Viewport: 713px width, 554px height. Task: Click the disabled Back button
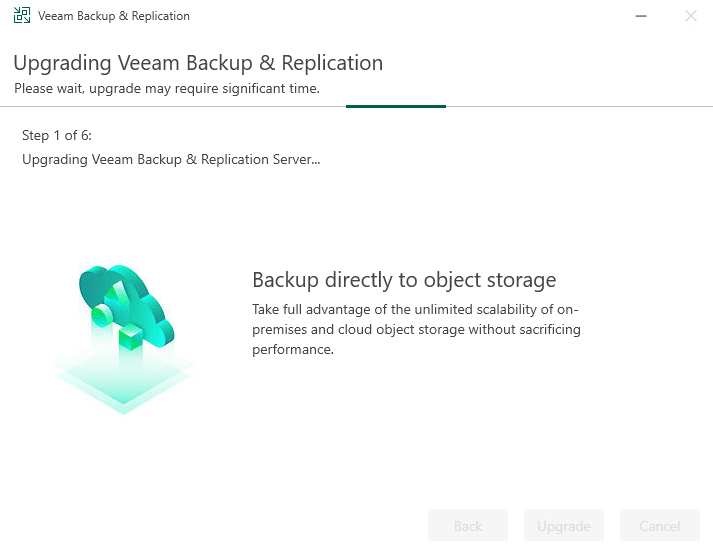468,526
